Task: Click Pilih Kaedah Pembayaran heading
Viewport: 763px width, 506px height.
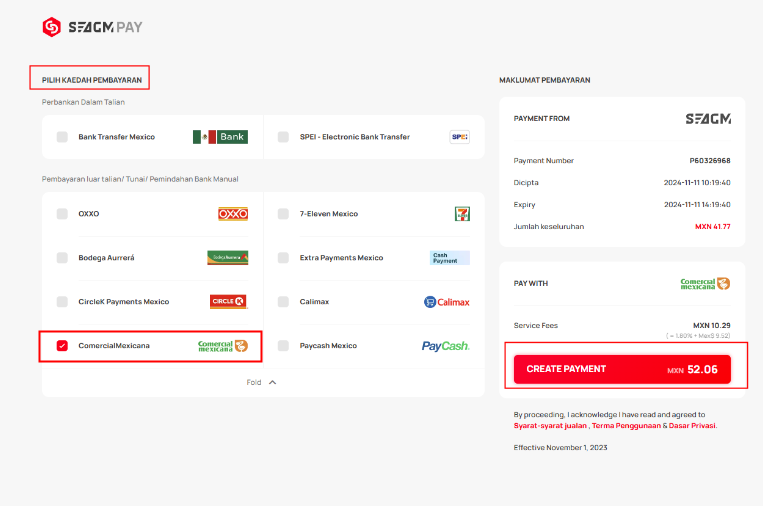Action: (x=92, y=80)
